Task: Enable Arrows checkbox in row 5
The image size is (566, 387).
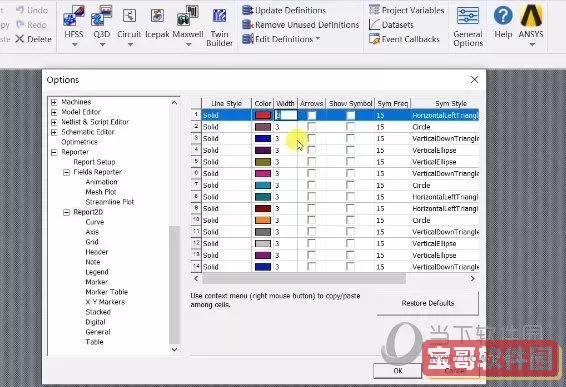Action: coord(312,162)
